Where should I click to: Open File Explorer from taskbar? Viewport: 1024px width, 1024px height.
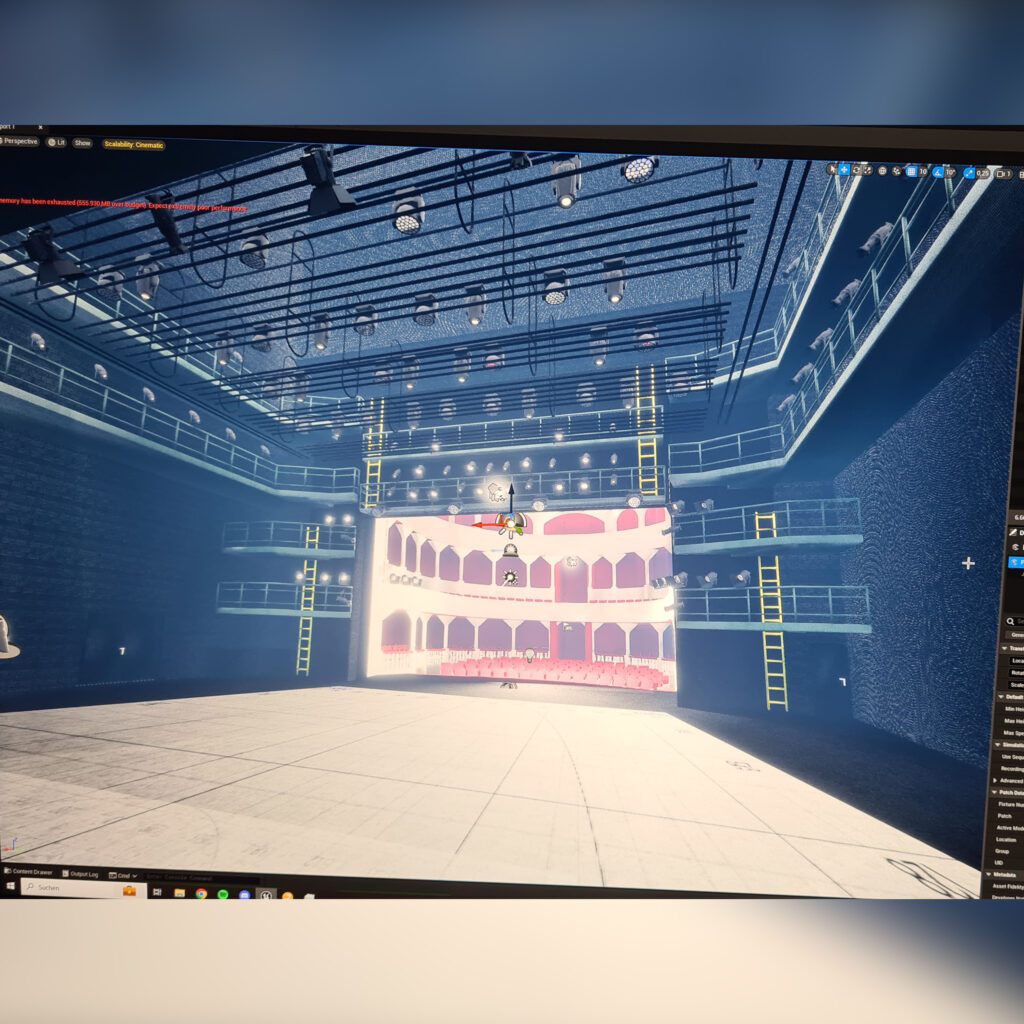(x=180, y=893)
